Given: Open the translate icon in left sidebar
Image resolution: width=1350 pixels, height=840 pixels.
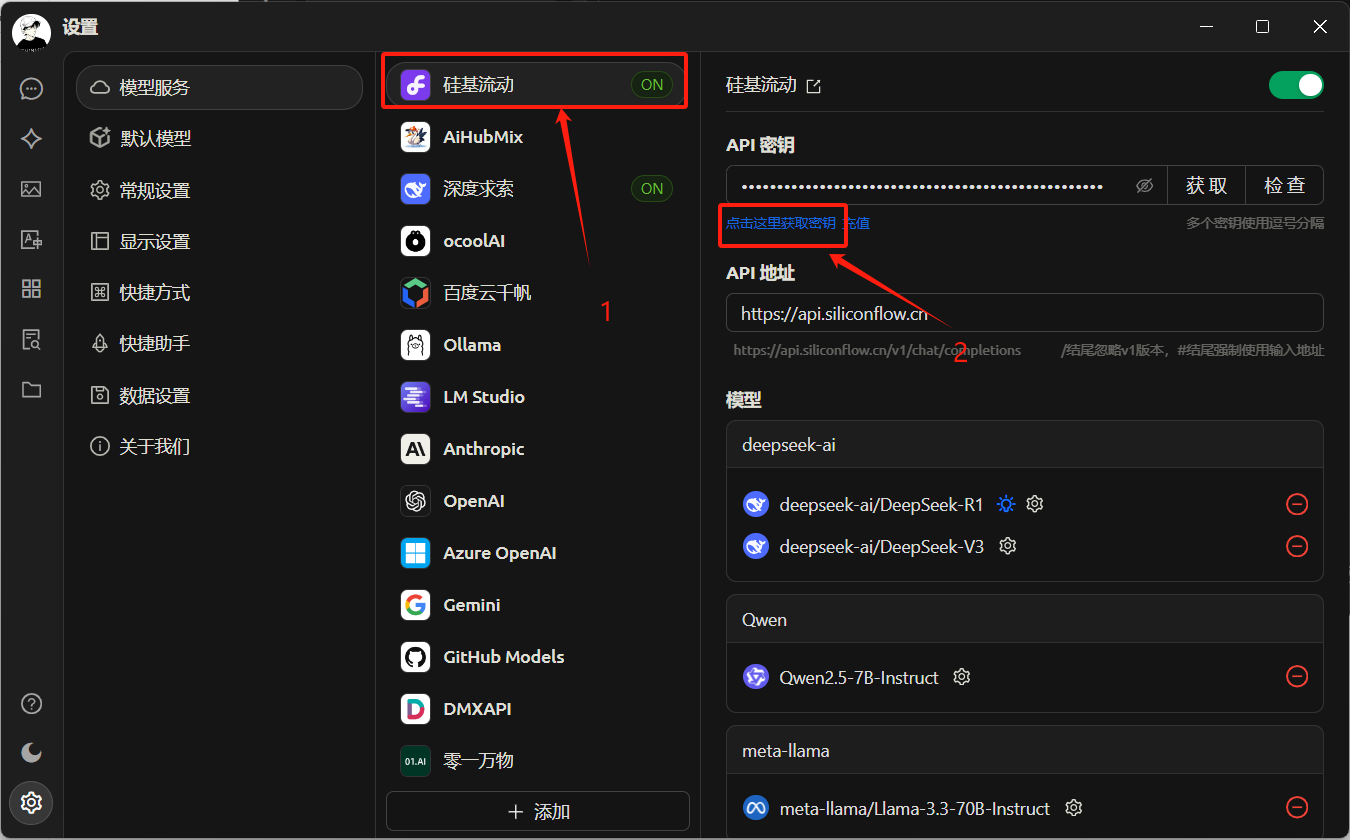Looking at the screenshot, I should (31, 240).
